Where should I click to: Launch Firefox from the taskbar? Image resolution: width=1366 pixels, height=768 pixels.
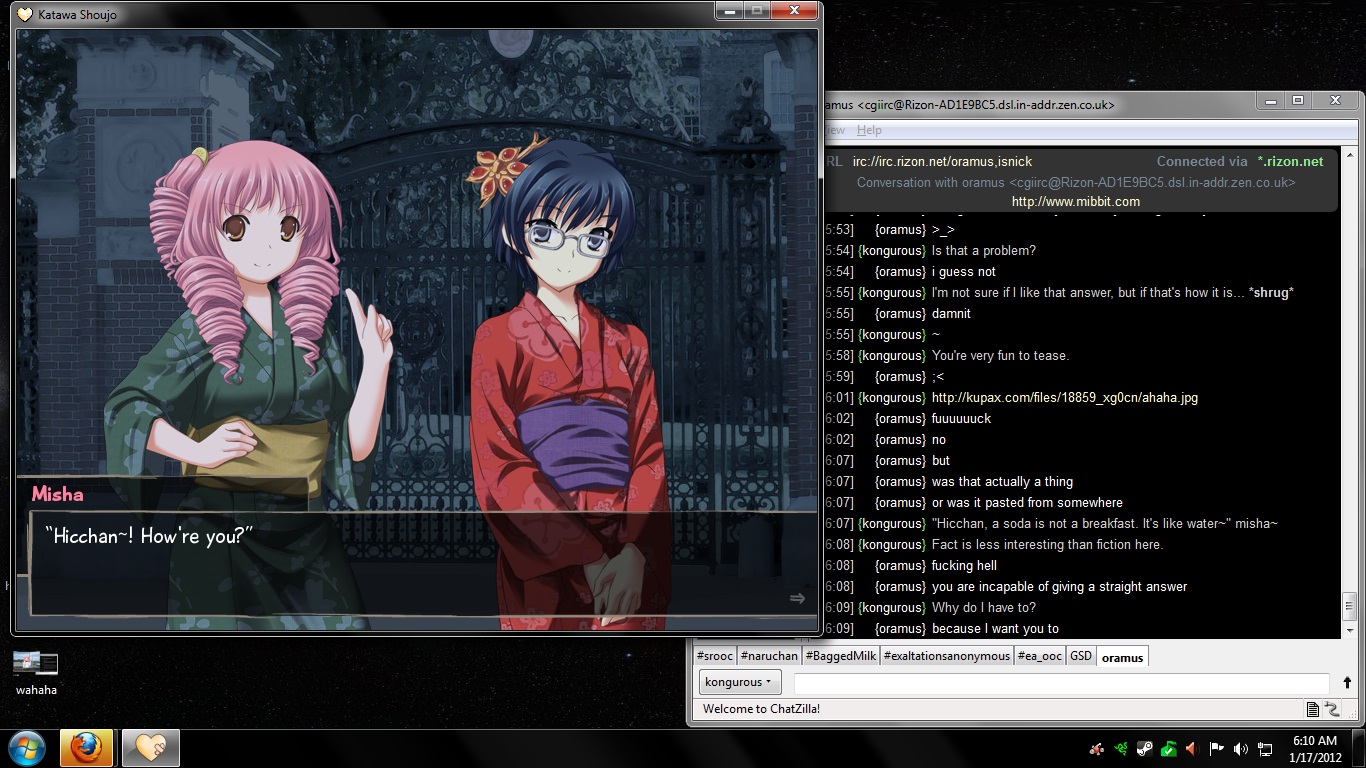coord(87,748)
